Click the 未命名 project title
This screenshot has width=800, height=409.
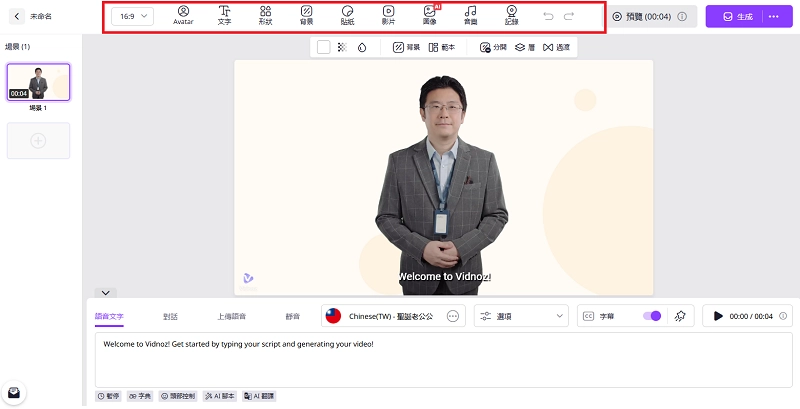[40, 16]
